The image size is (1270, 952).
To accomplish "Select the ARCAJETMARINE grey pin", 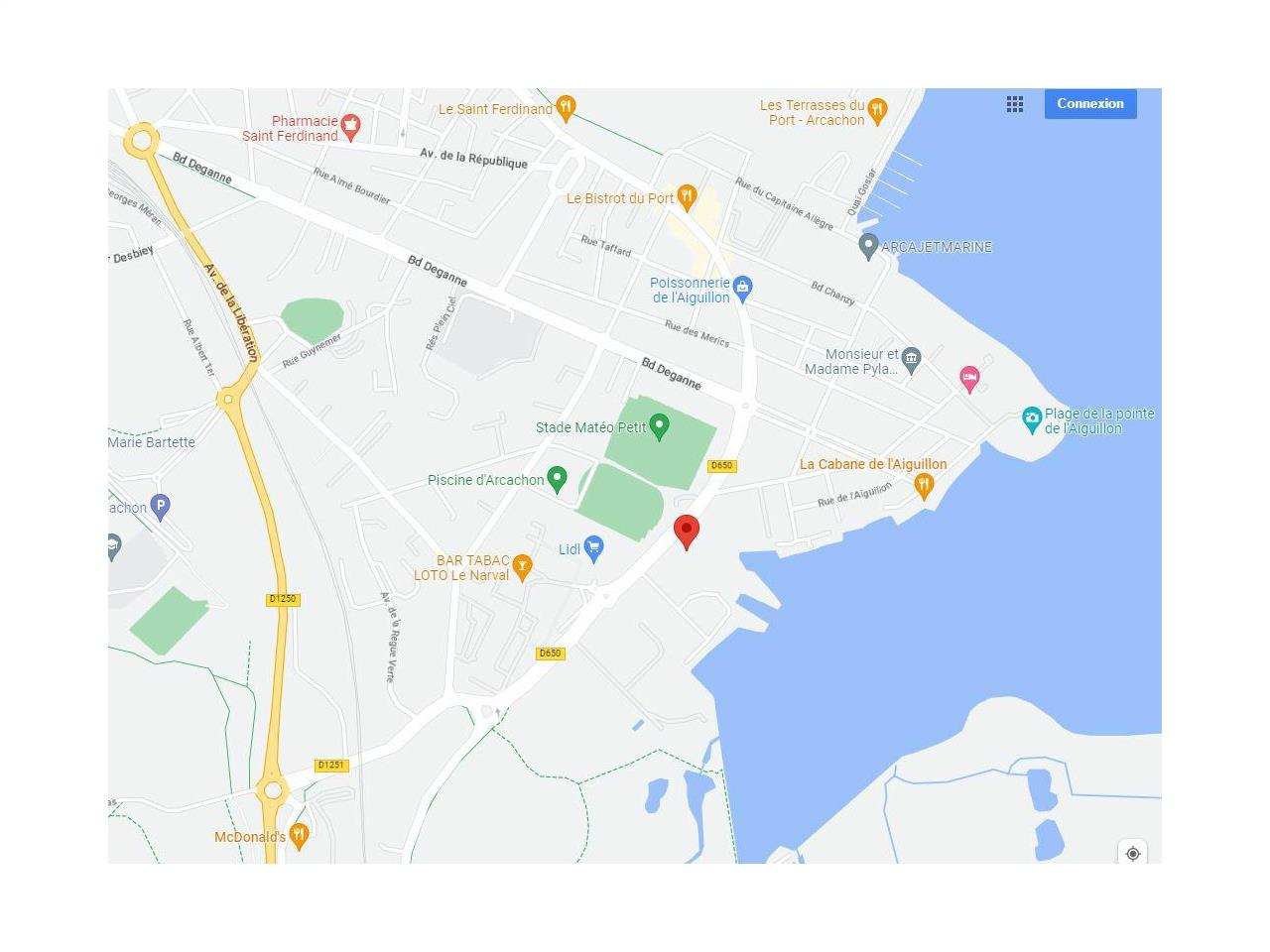I will tap(868, 246).
